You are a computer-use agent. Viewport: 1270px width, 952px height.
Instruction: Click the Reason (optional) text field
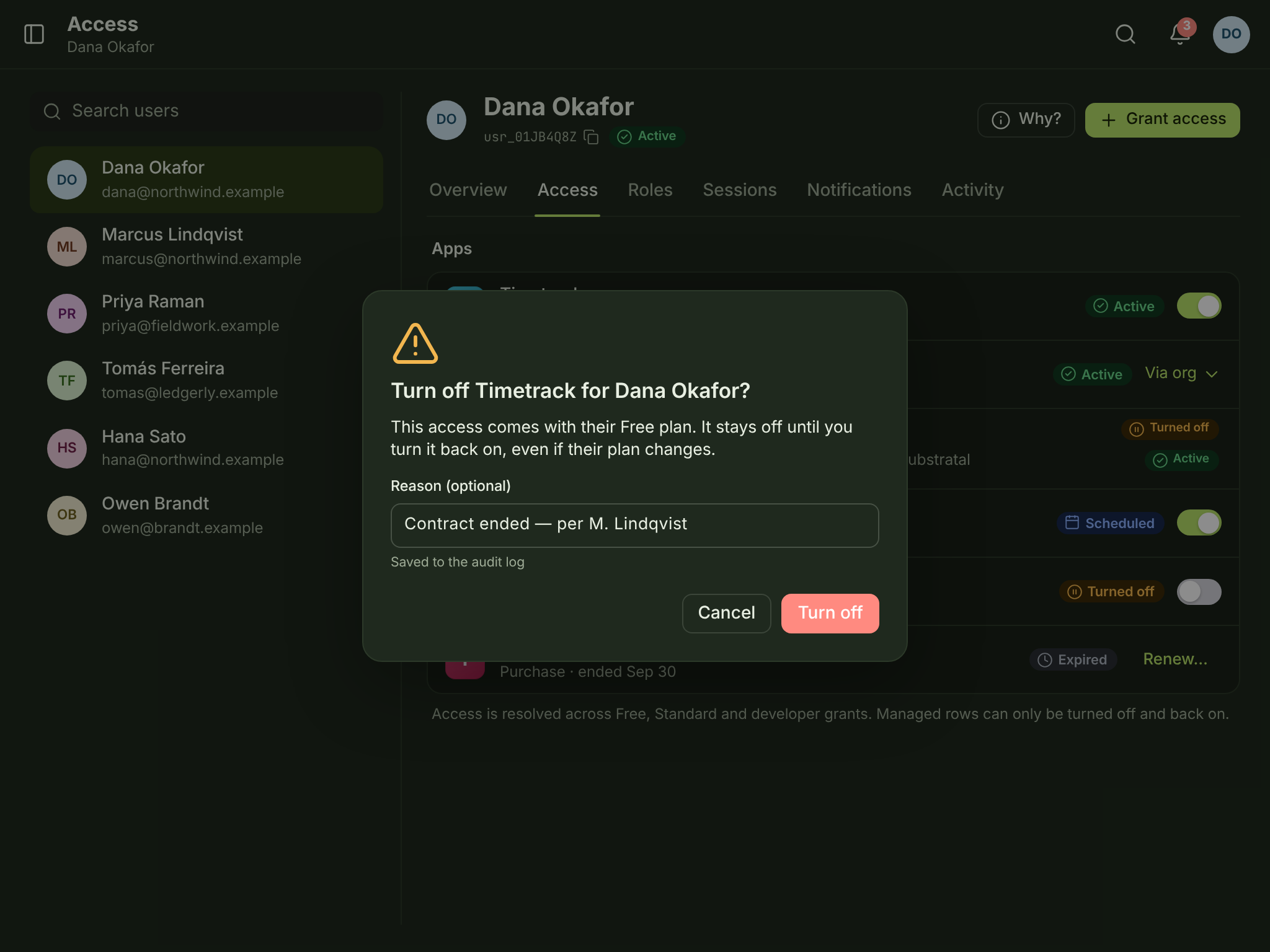(x=634, y=525)
